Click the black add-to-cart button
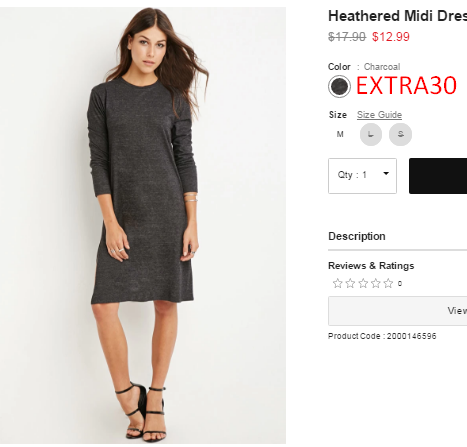467x447 pixels. (x=438, y=176)
